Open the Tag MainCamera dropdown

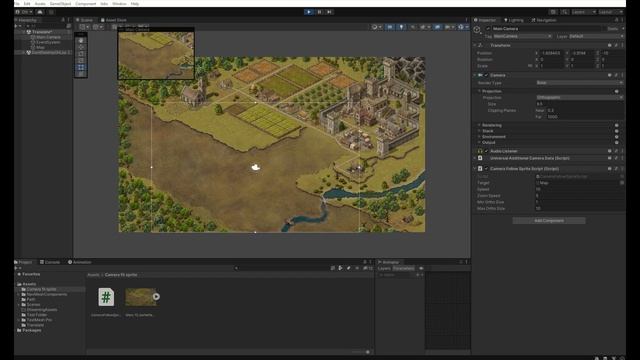(522, 36)
